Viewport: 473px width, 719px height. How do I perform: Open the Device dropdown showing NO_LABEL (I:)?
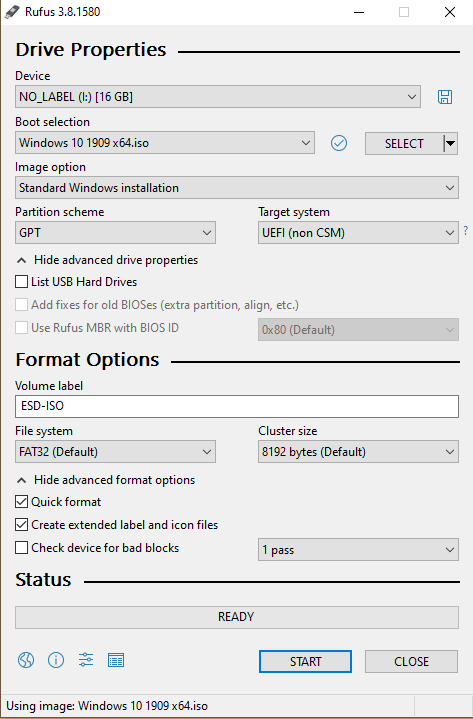(218, 97)
